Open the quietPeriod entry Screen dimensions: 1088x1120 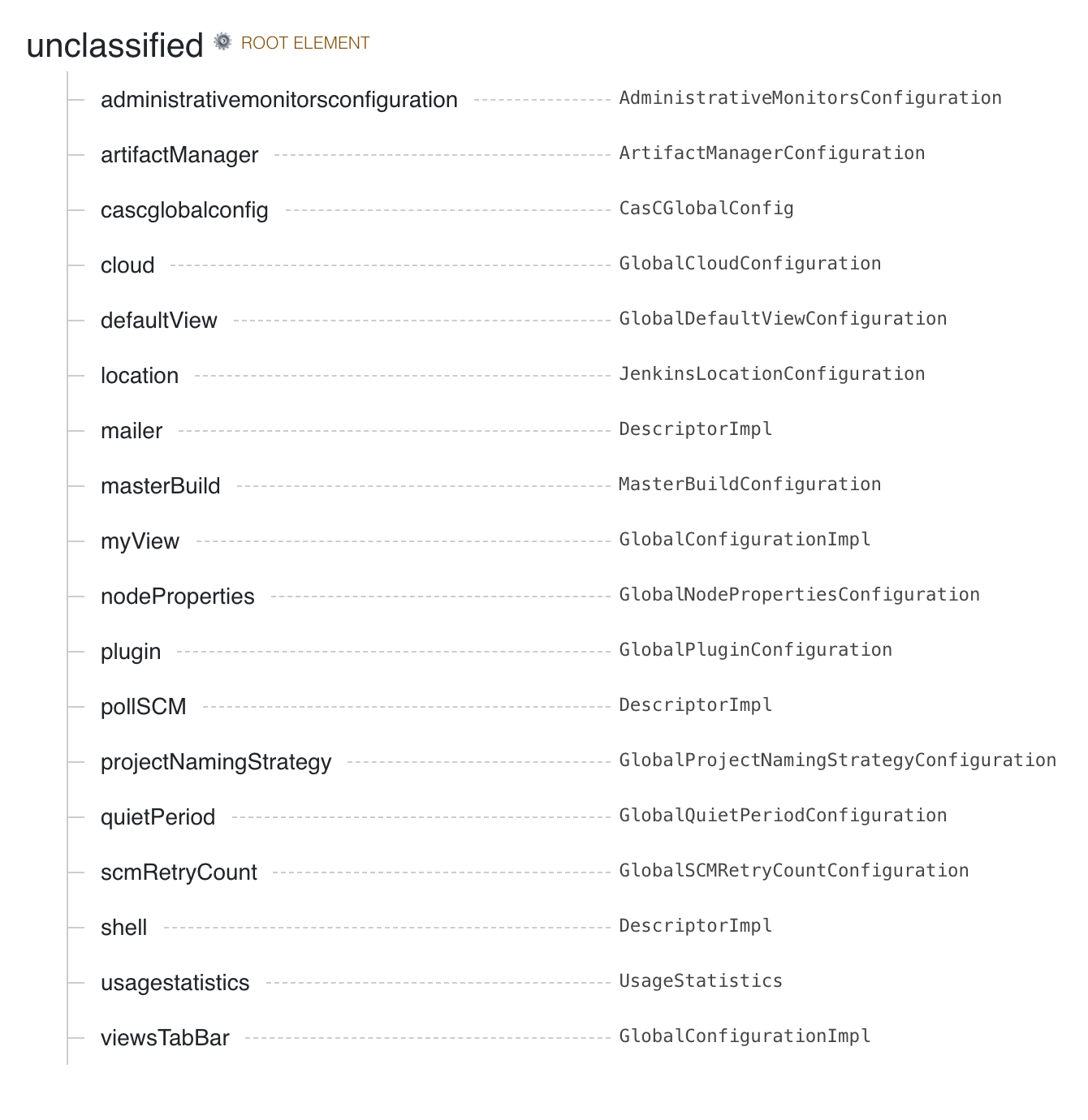[x=158, y=817]
